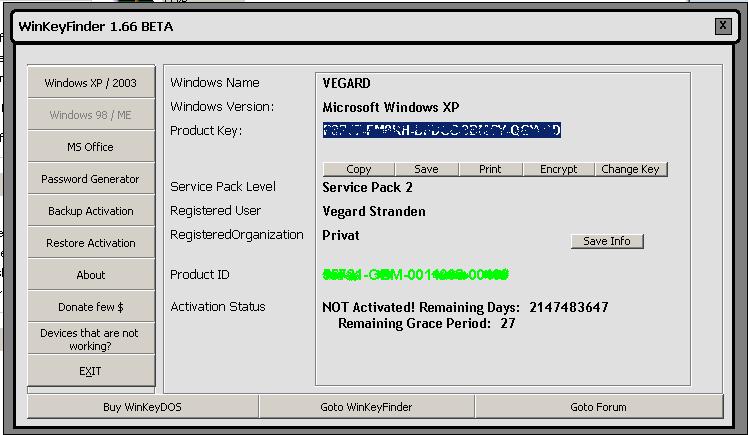The width and height of the screenshot is (748, 435).
Task: Click the registered user Vegard Stranden
Action: click(374, 211)
